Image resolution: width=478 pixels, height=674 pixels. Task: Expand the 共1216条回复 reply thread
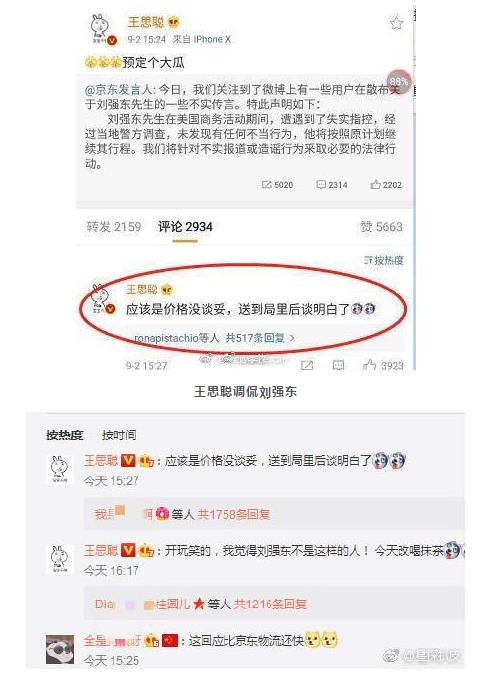(270, 604)
